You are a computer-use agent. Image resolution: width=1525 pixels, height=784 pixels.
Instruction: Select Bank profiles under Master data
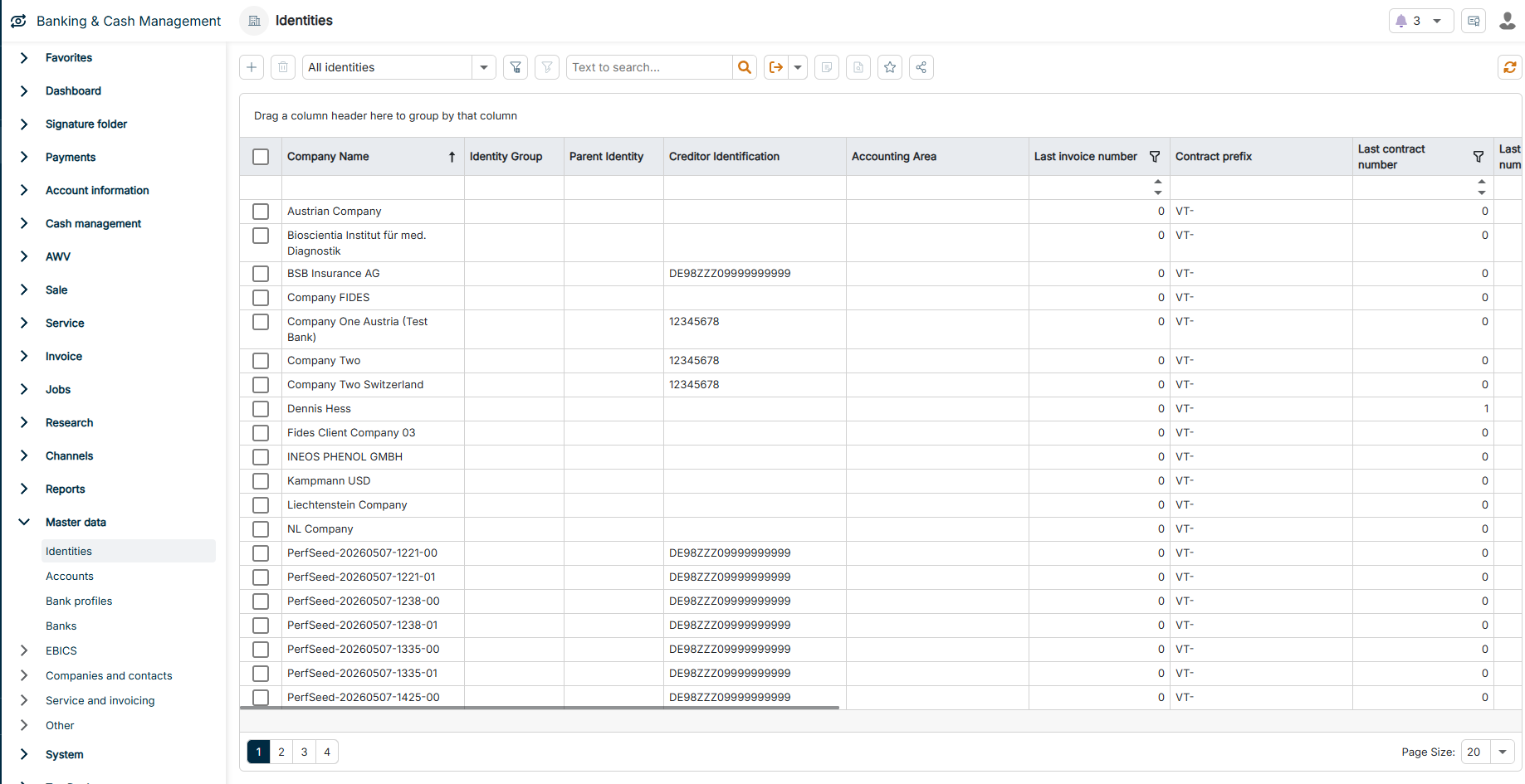79,601
